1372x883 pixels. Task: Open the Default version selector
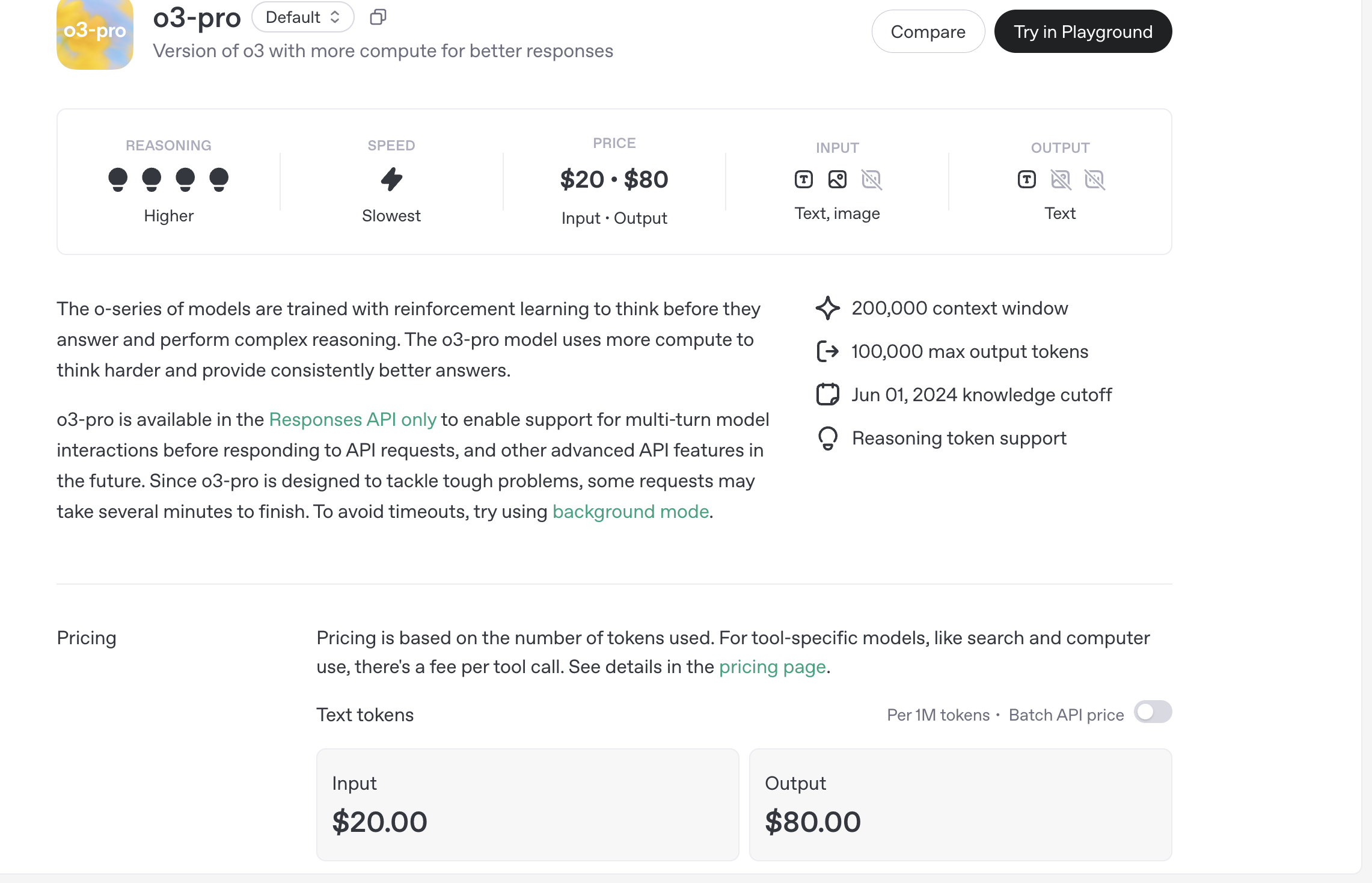[302, 17]
